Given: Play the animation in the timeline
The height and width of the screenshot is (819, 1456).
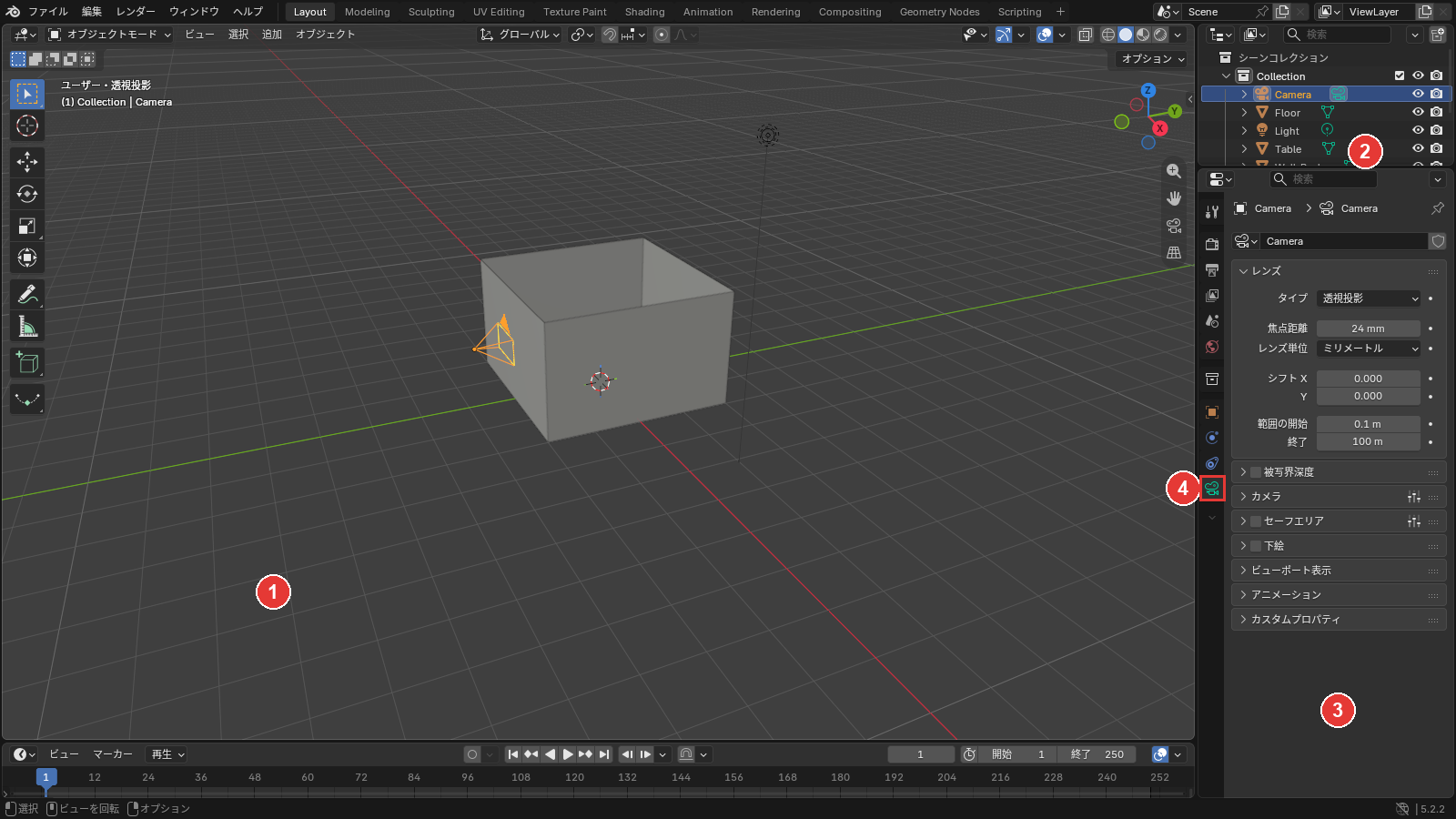Looking at the screenshot, I should point(568,754).
